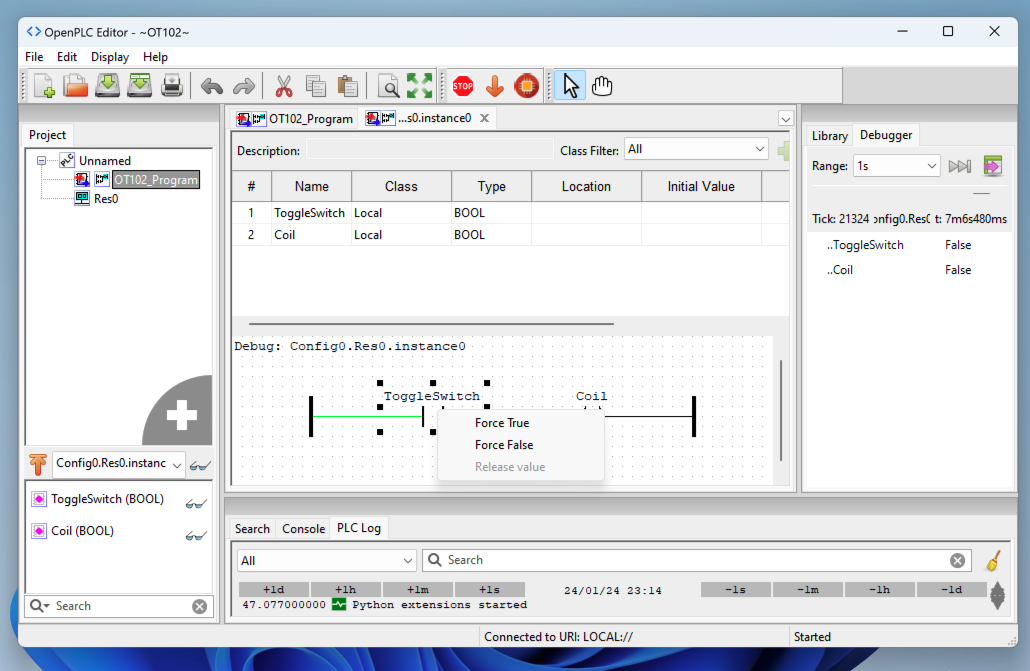Screen dimensions: 1030x671
Task: Click the Description input field
Action: tap(430, 150)
